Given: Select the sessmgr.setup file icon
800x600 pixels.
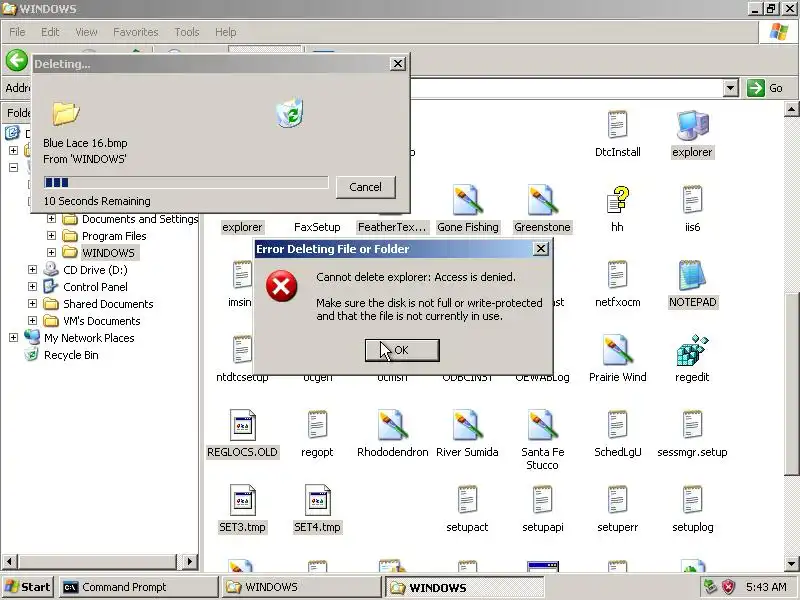Looking at the screenshot, I should pos(692,424).
